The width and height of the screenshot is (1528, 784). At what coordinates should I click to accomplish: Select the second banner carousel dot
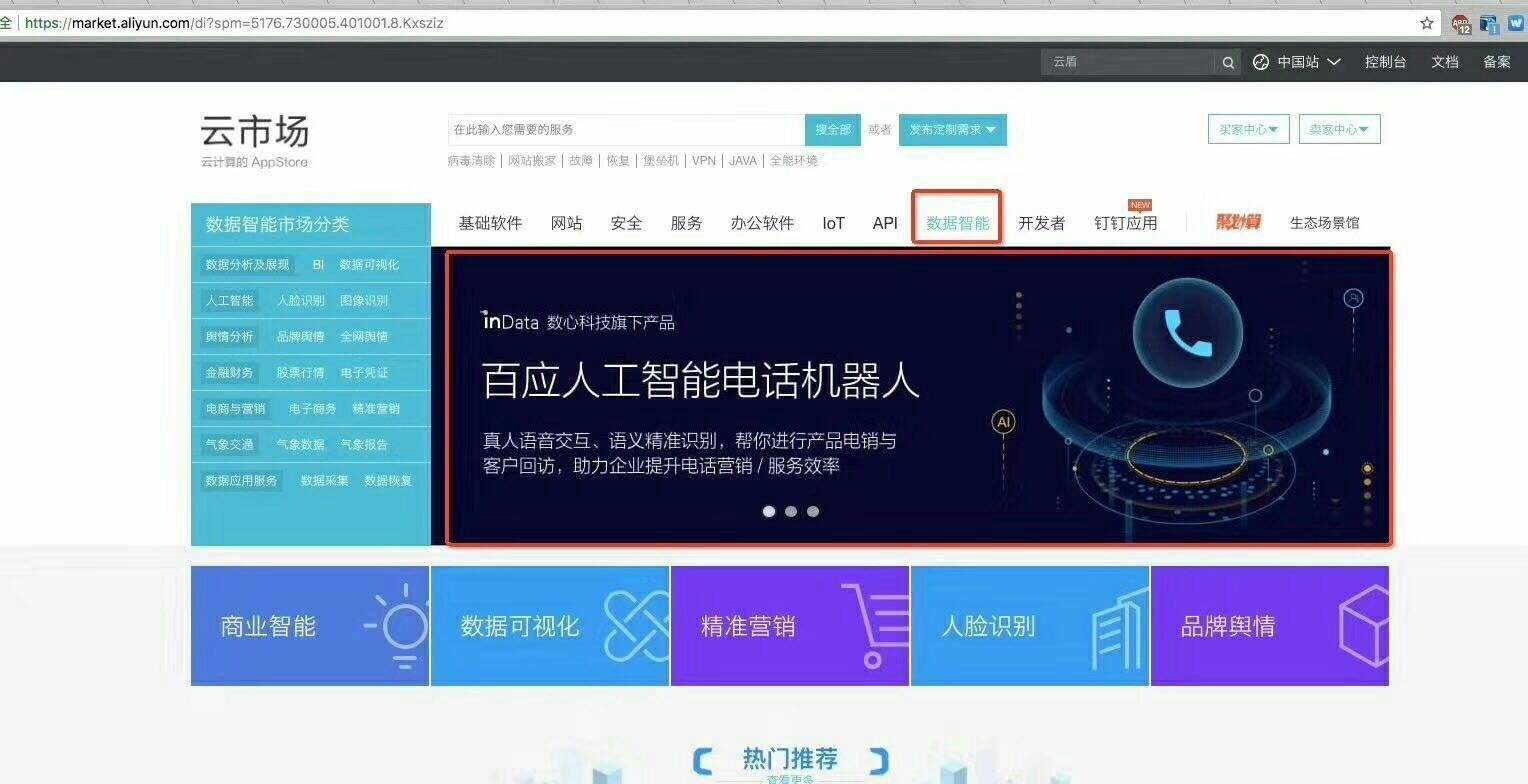pyautogui.click(x=791, y=511)
